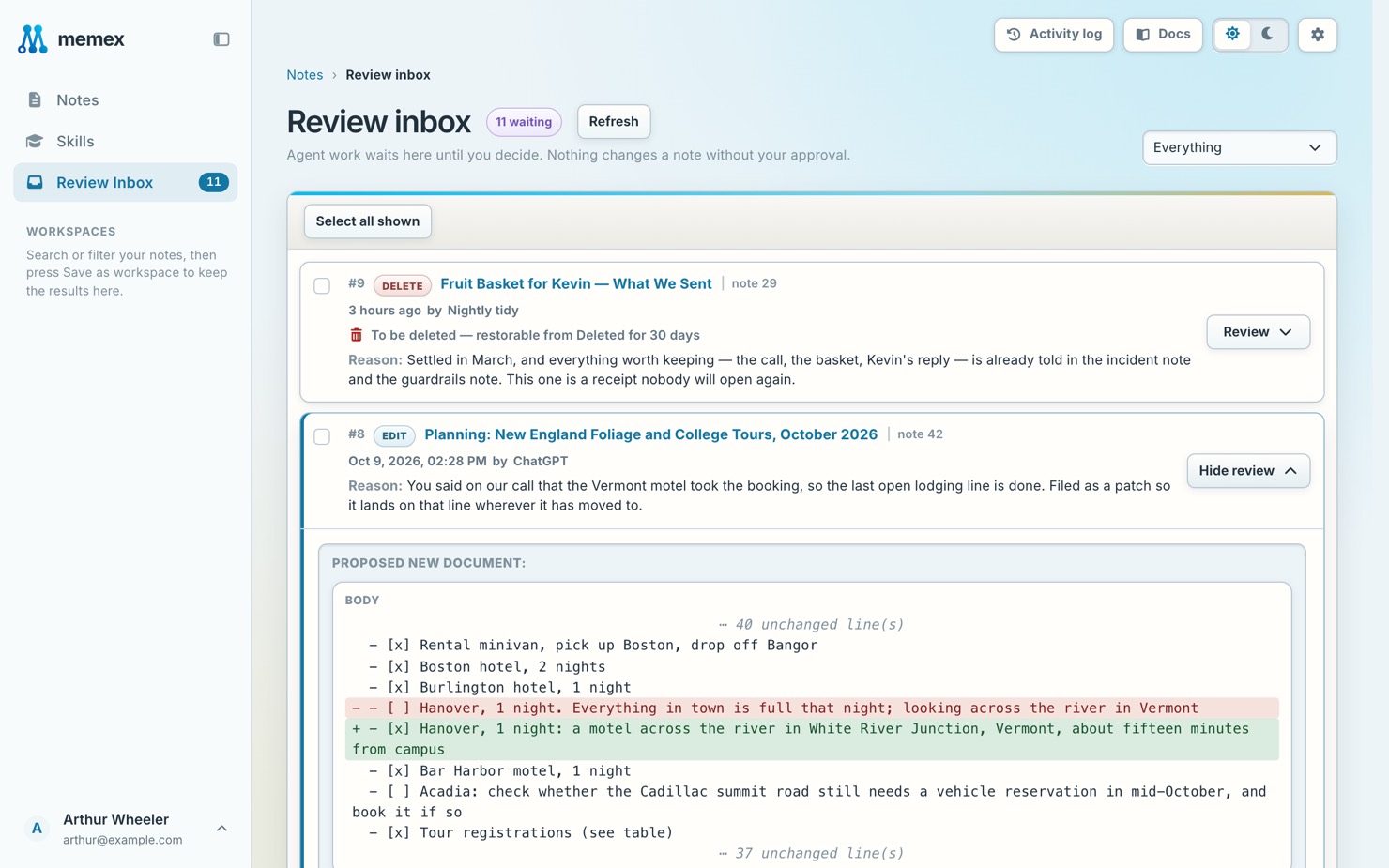Check the box for item #9 Fruit Basket

[322, 285]
